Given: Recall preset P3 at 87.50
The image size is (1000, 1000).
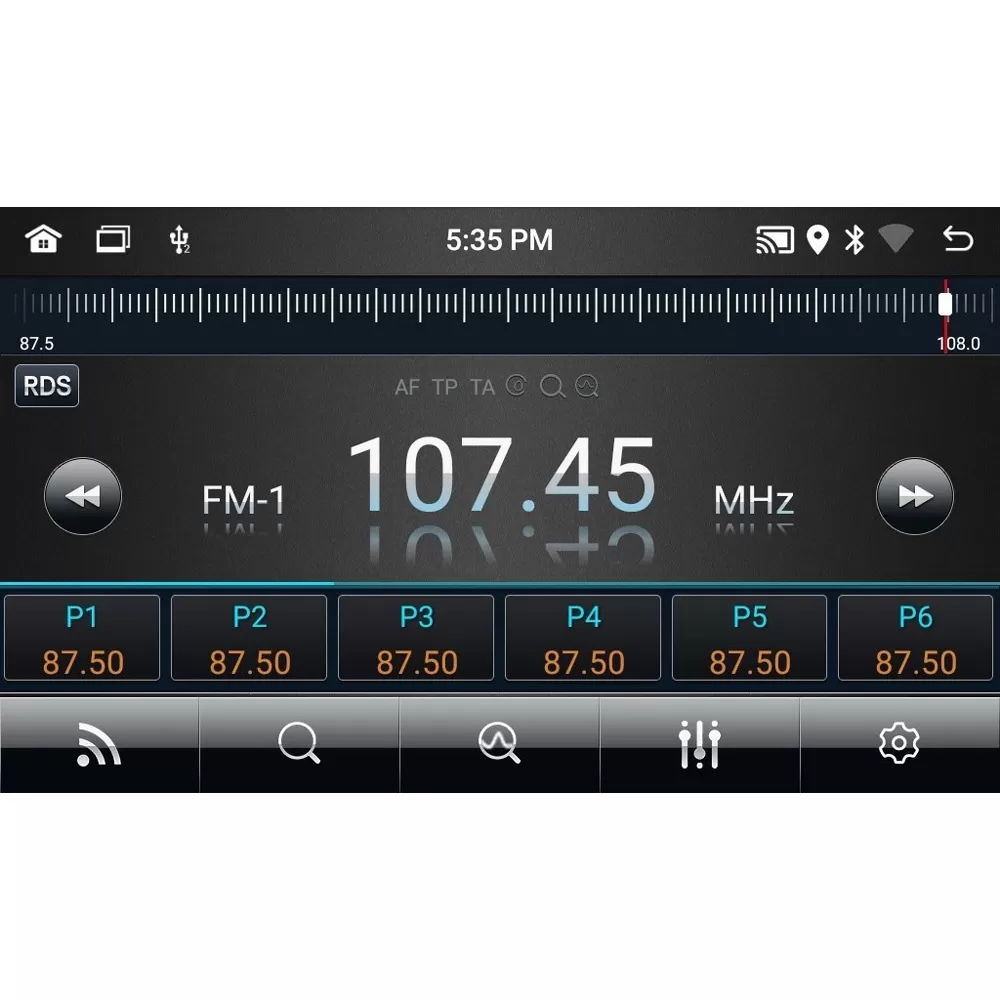Looking at the screenshot, I should point(415,637).
